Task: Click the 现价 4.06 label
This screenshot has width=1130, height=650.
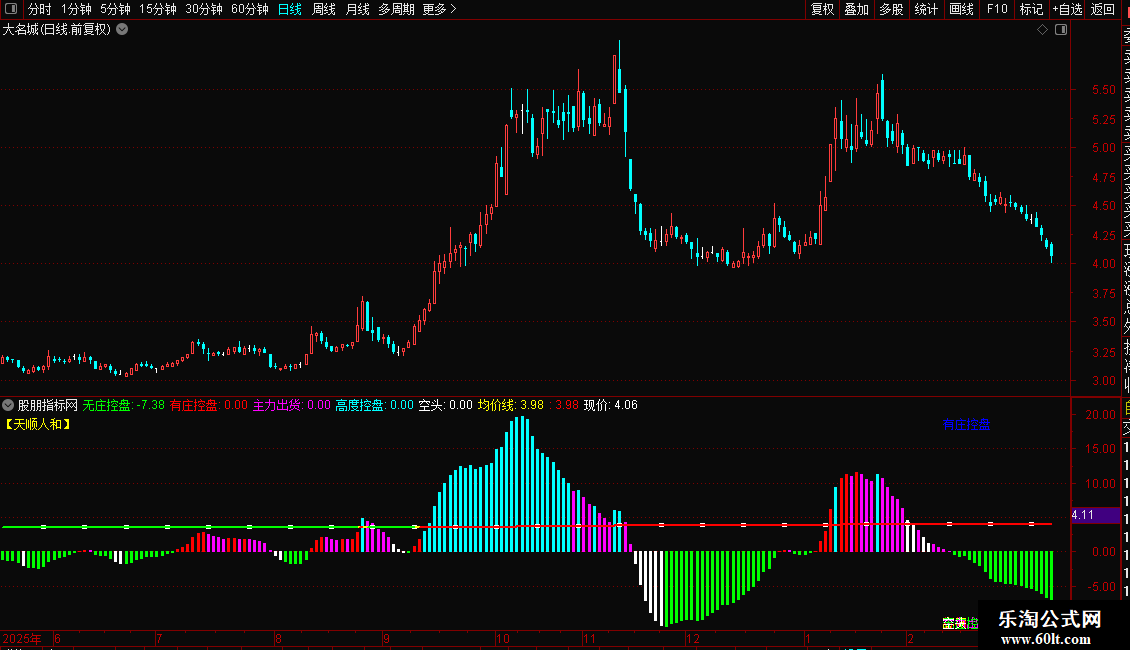Action: click(610, 405)
